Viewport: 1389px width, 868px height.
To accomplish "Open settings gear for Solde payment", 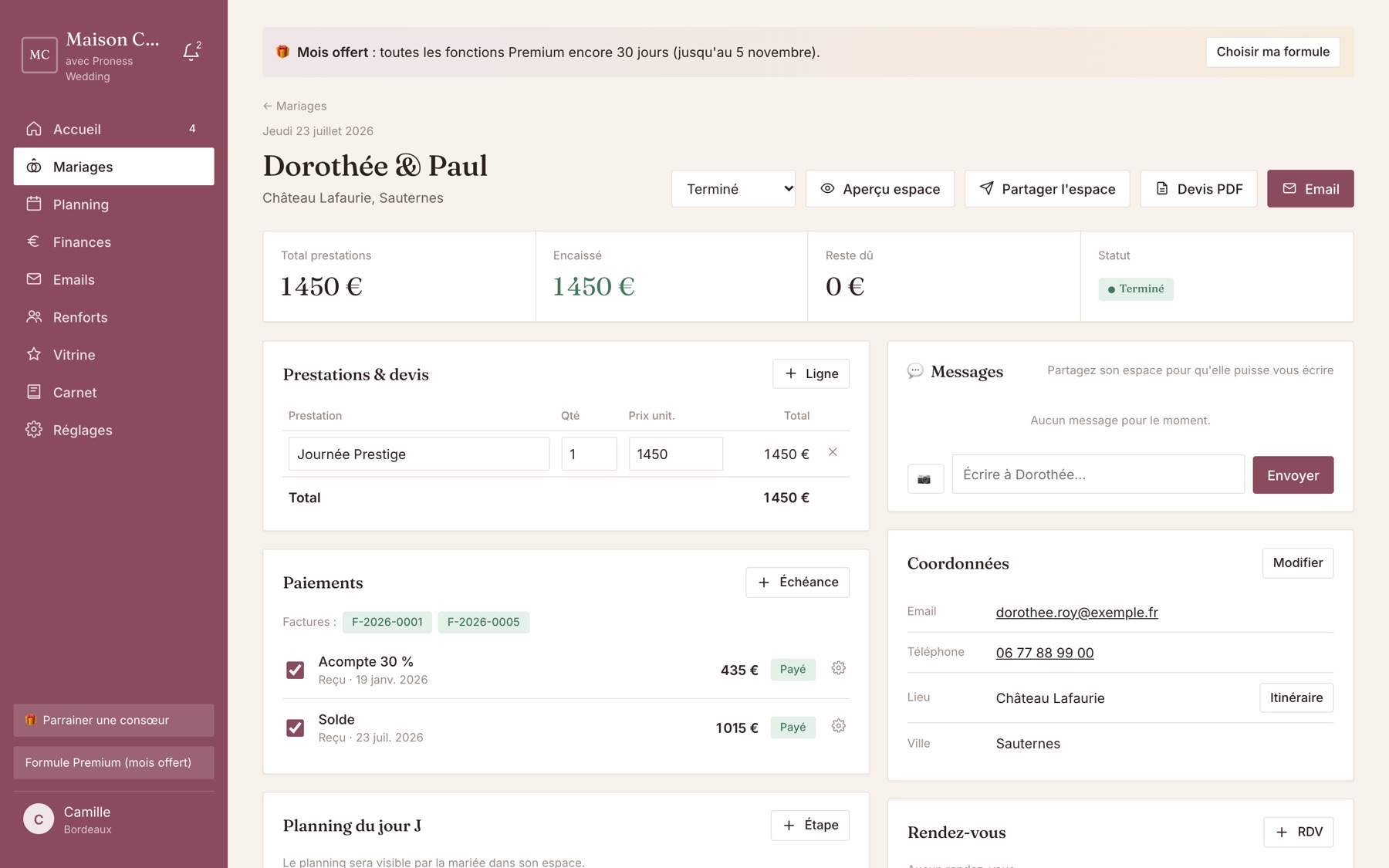I will [x=839, y=726].
